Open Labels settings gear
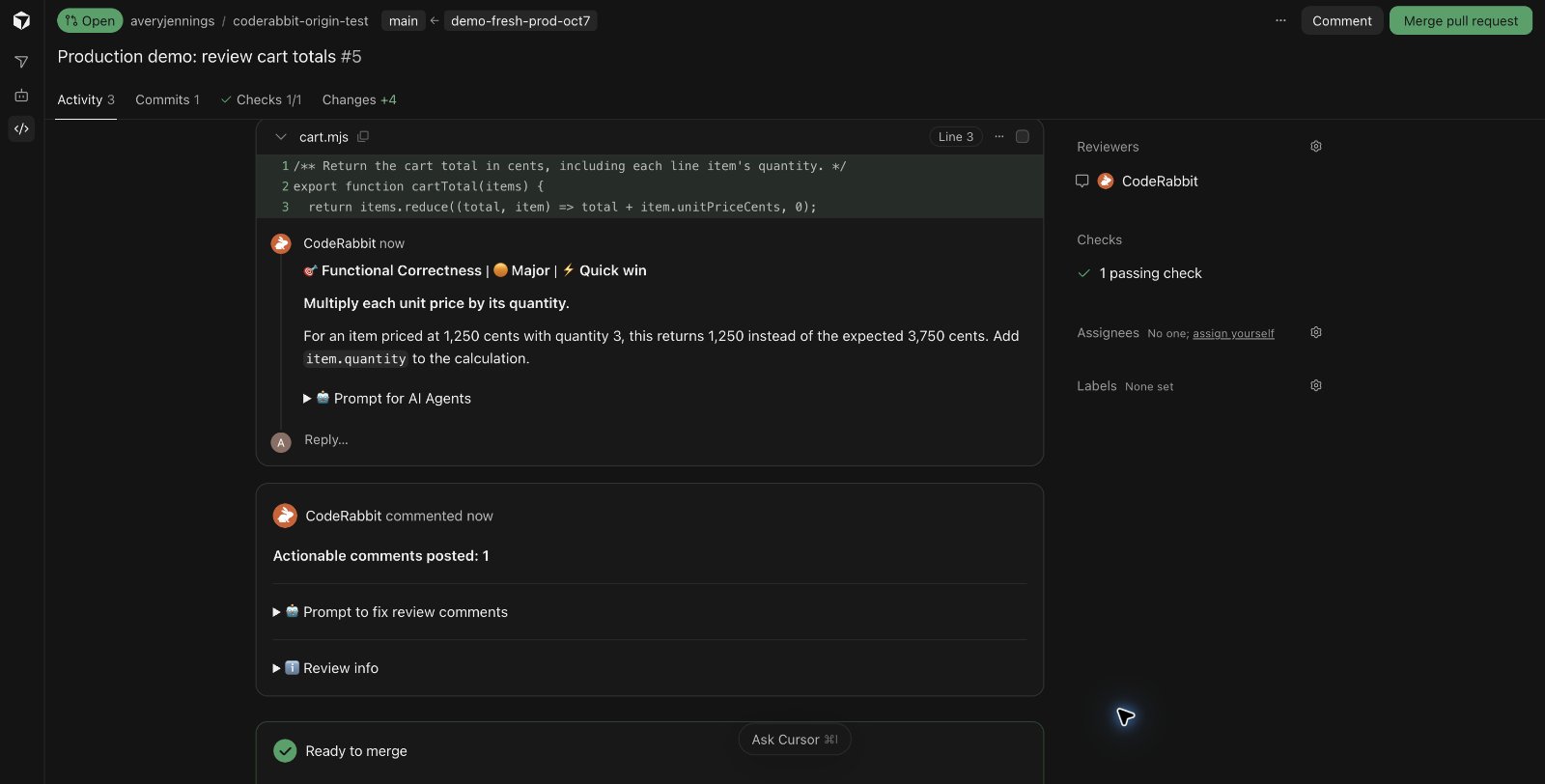Viewport: 1545px width, 784px height. [1316, 385]
